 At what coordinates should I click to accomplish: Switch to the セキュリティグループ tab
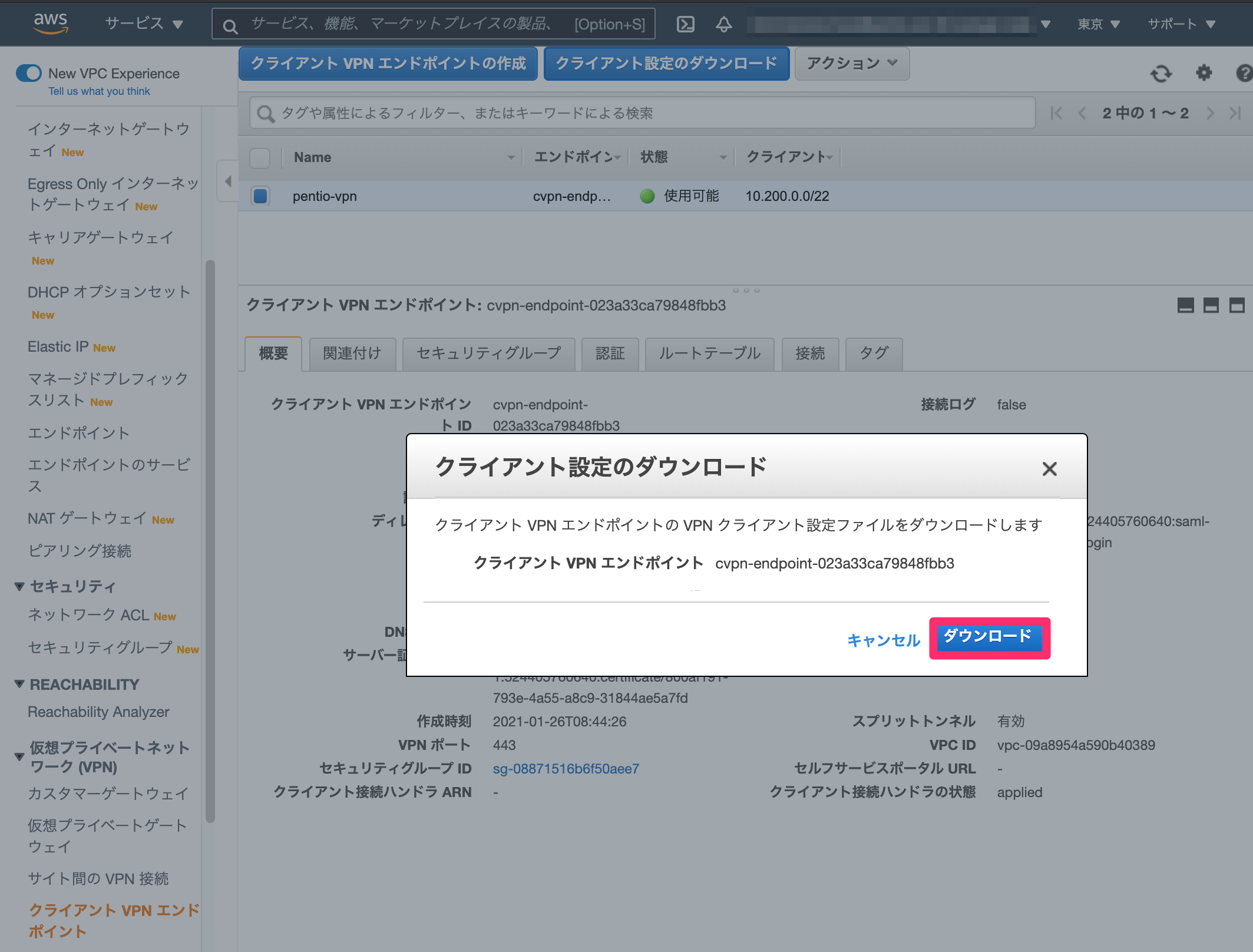coord(489,353)
